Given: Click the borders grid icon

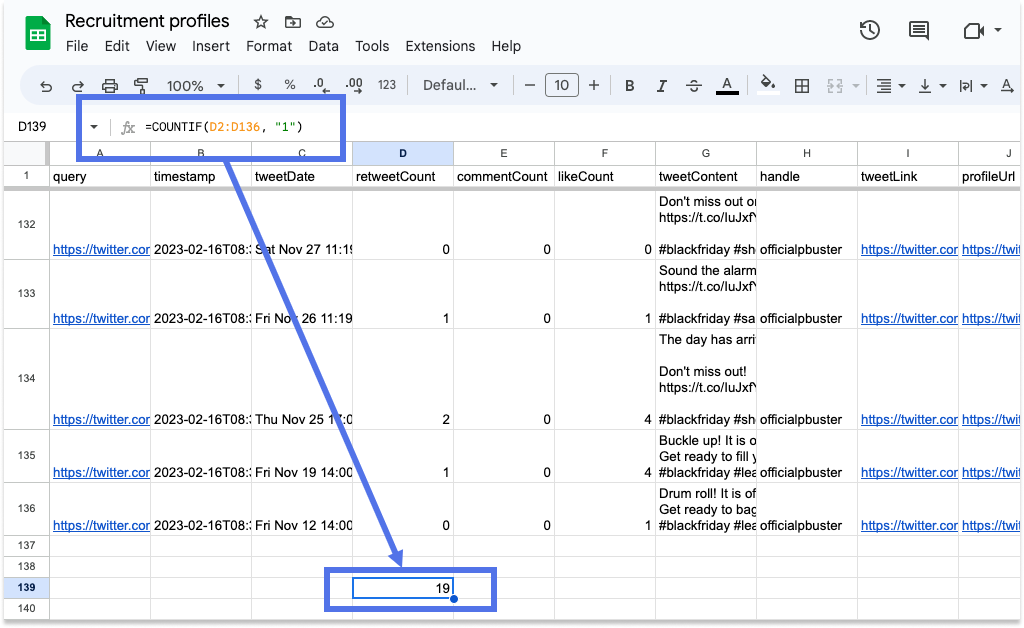Looking at the screenshot, I should (x=801, y=86).
